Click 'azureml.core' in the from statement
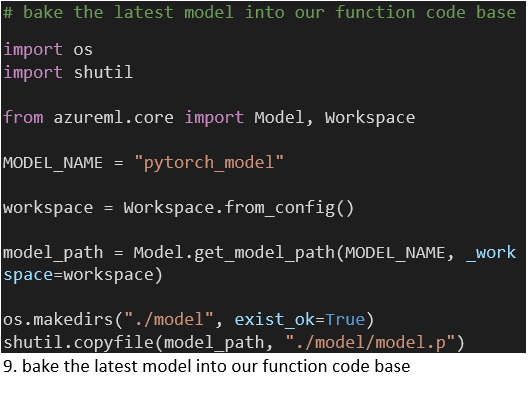528x394 pixels. tap(113, 118)
